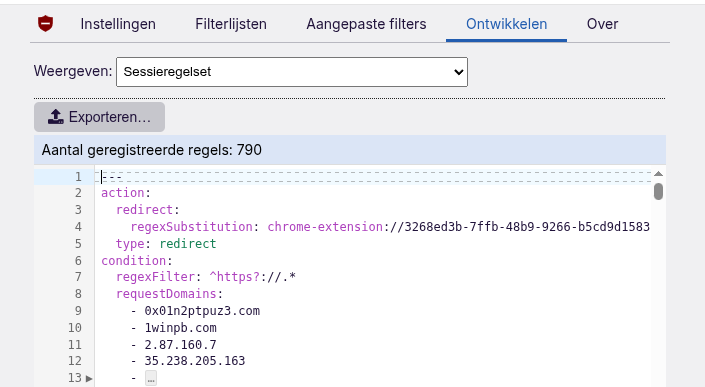The height and width of the screenshot is (387, 705).
Task: Select the Ontwikkelen tab
Action: [x=506, y=24]
